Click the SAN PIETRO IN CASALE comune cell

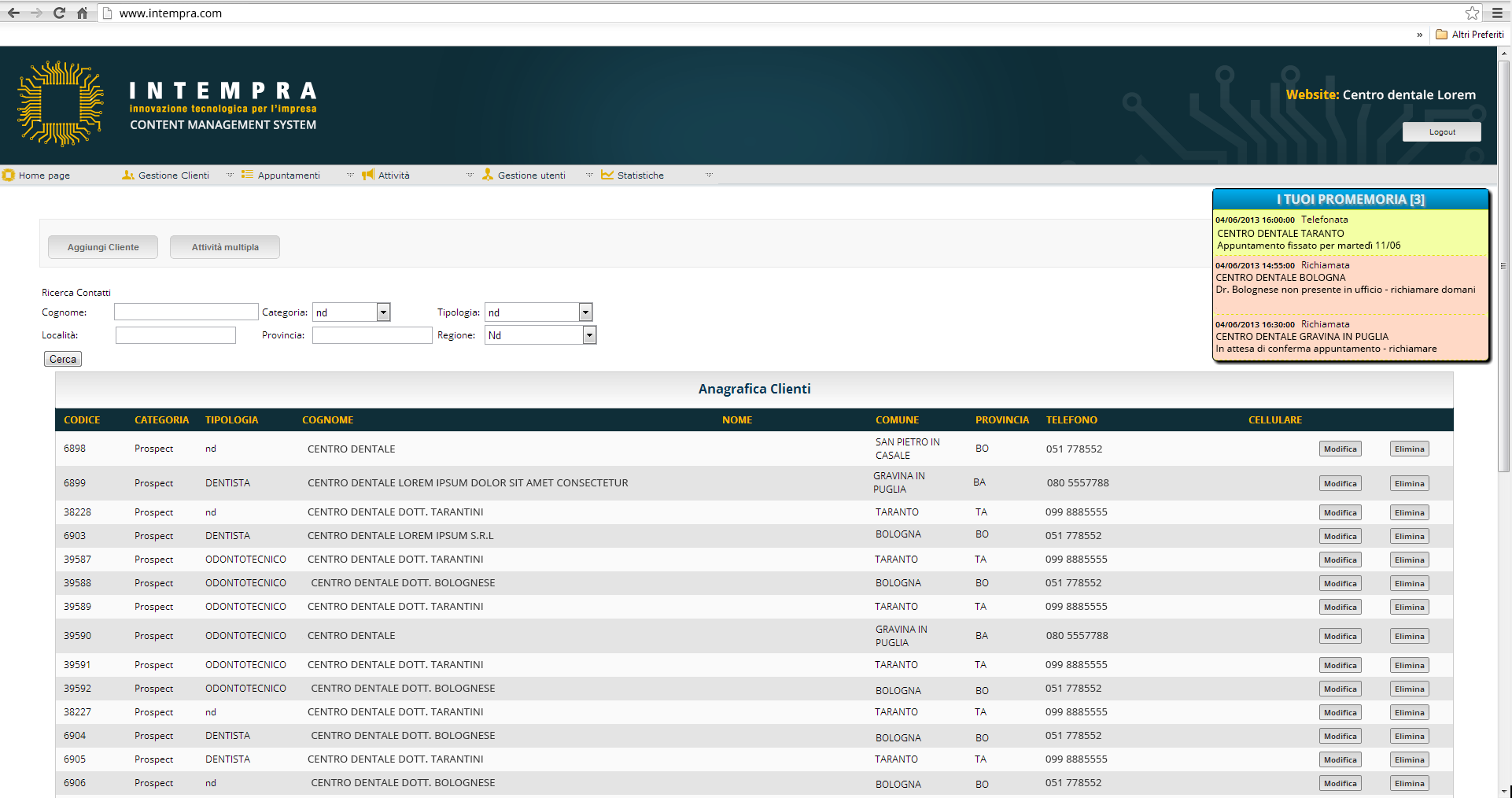(x=907, y=449)
